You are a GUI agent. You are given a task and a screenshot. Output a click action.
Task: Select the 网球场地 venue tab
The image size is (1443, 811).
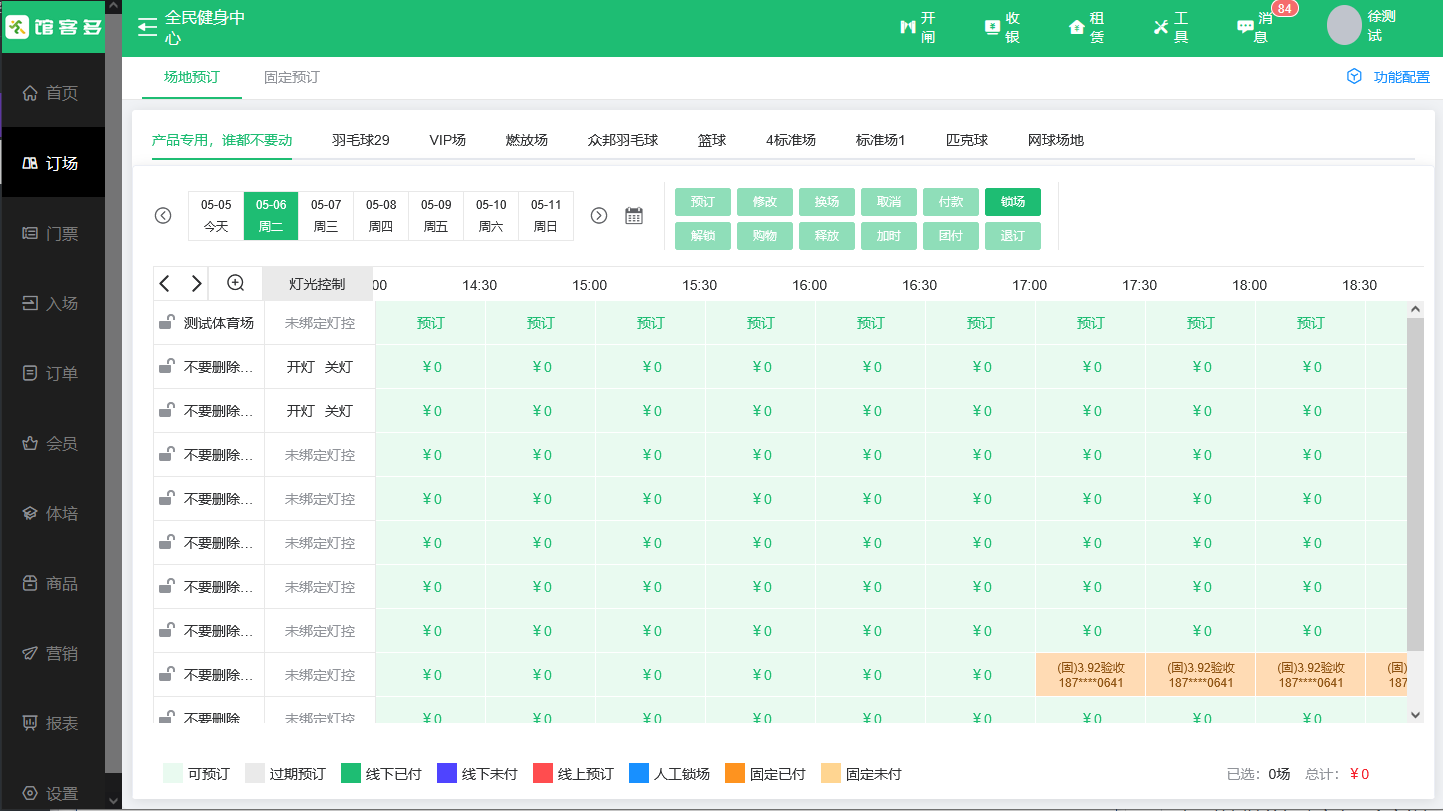pyautogui.click(x=1056, y=140)
